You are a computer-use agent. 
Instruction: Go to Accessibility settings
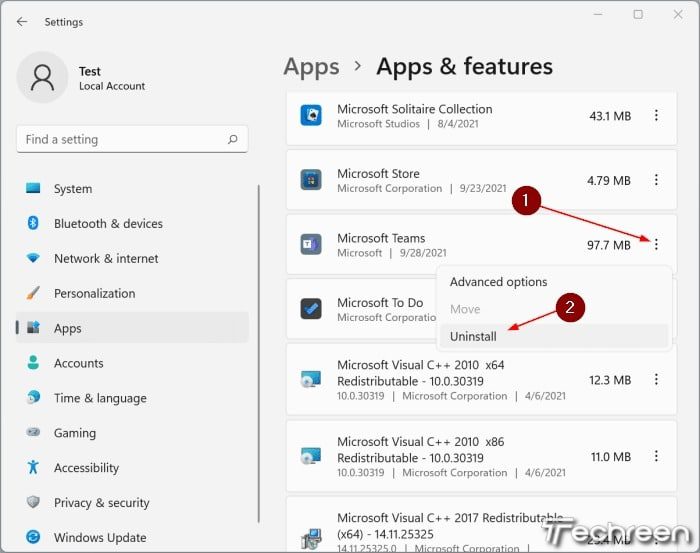132,467
